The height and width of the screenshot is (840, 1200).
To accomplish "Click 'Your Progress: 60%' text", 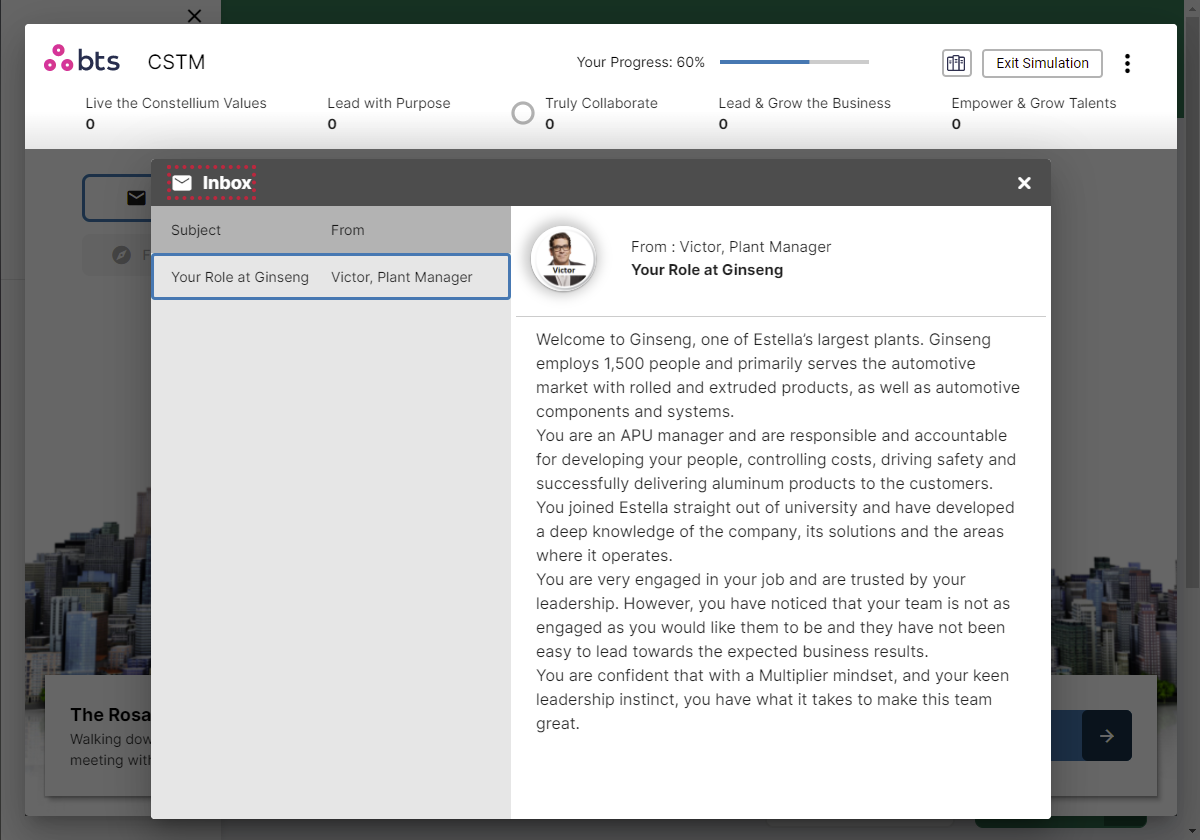I will point(641,62).
